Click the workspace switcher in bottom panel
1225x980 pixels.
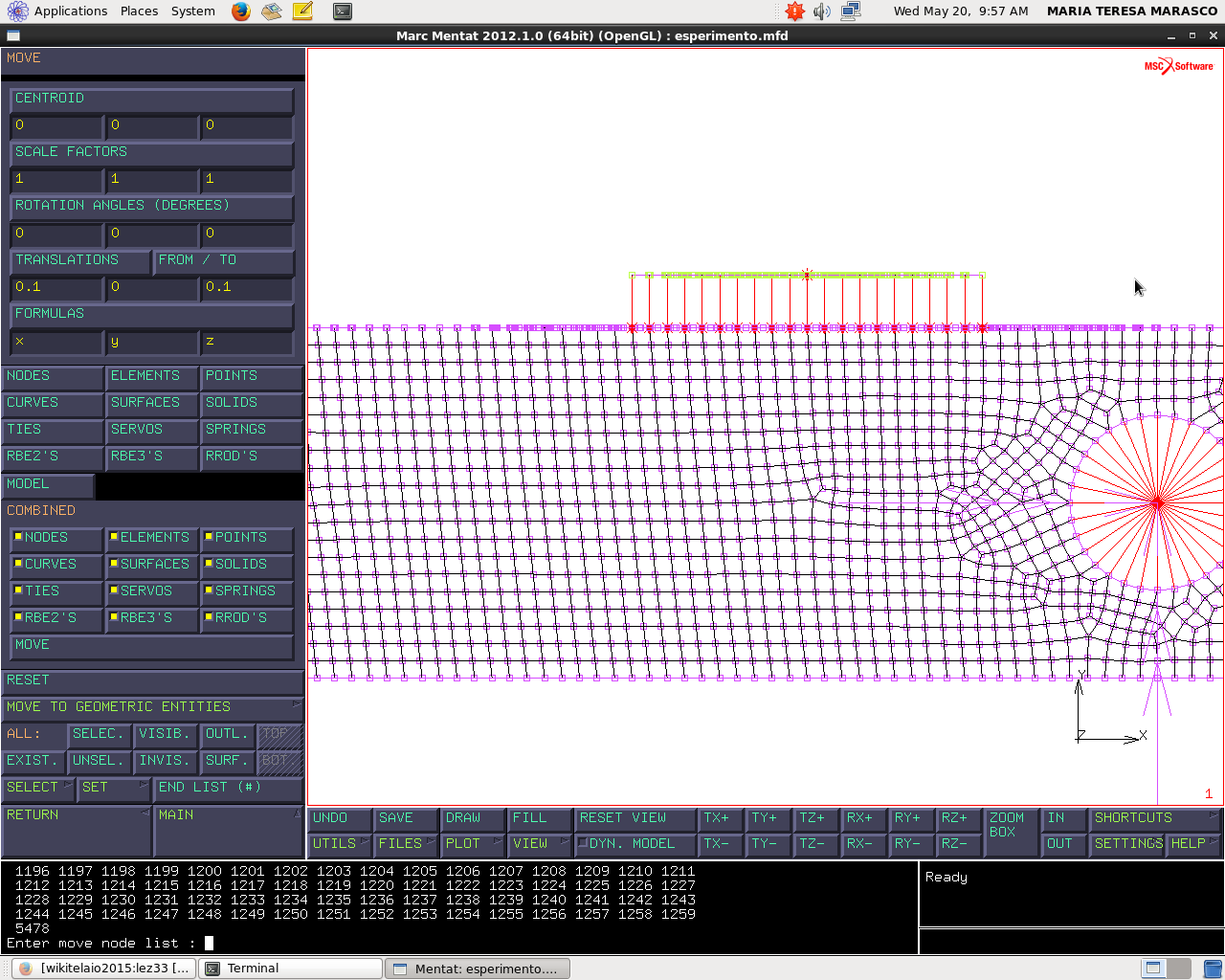1166,968
